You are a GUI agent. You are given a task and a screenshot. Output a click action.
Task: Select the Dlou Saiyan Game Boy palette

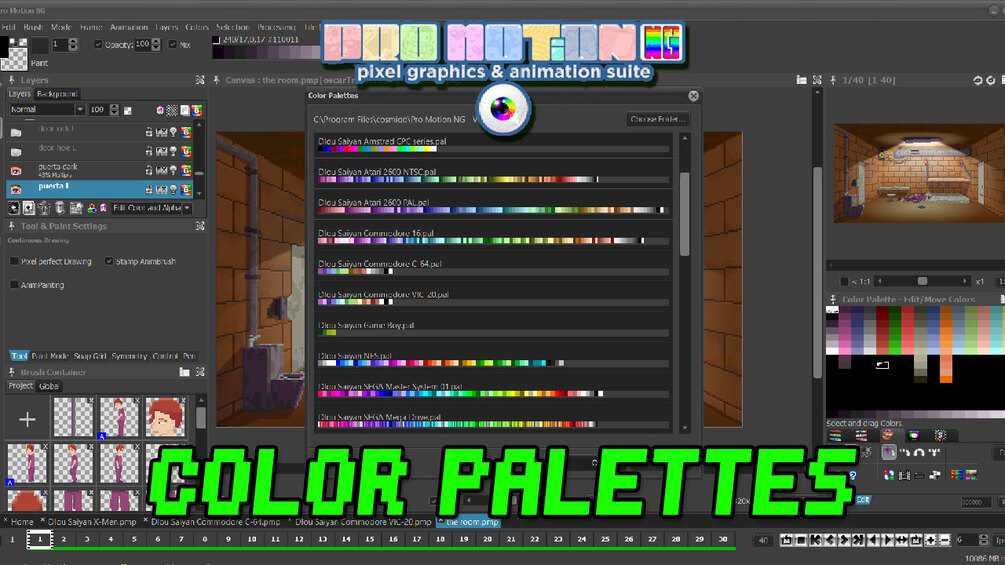point(494,329)
